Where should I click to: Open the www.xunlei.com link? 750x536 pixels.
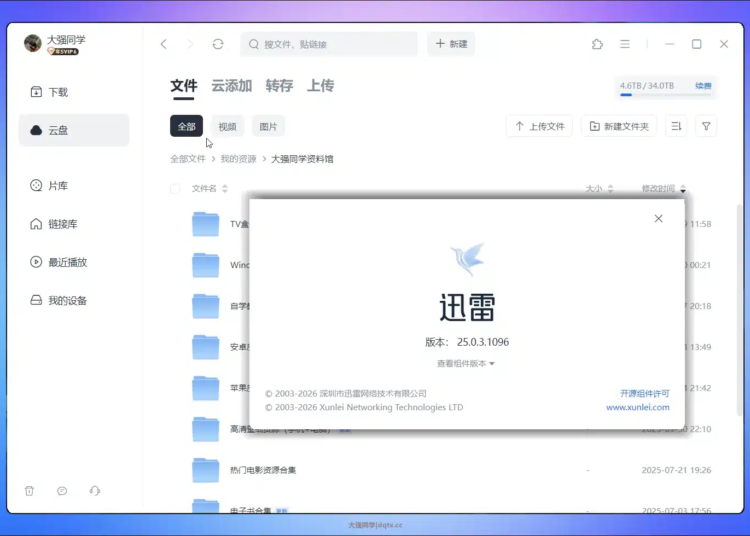coord(638,407)
